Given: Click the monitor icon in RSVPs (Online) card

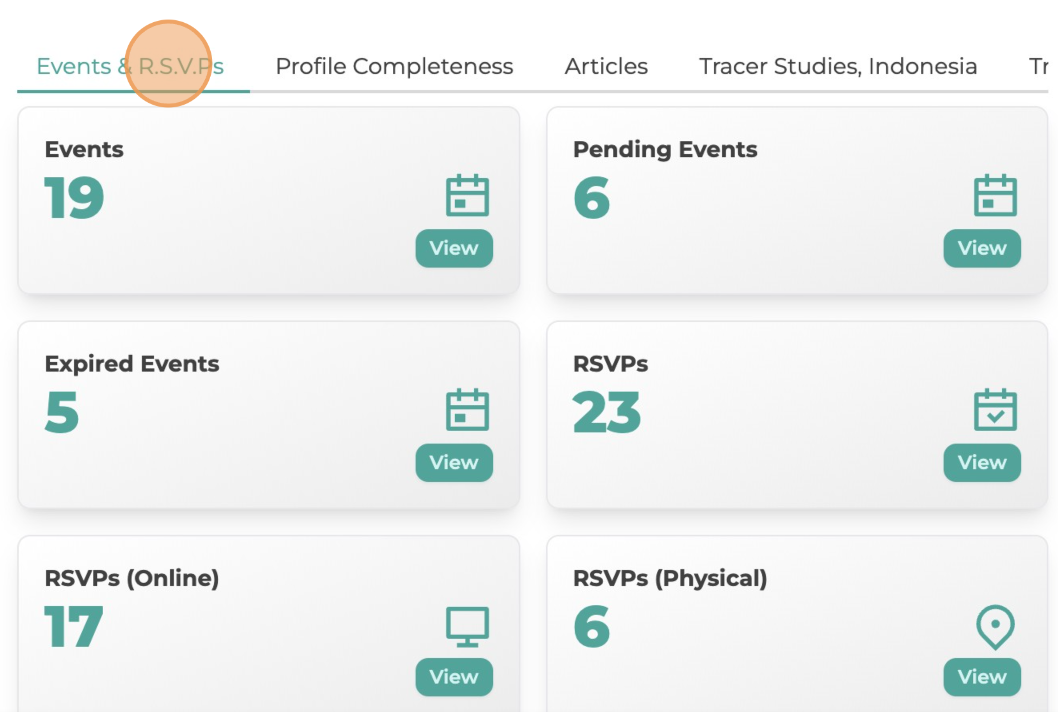Looking at the screenshot, I should pyautogui.click(x=468, y=627).
